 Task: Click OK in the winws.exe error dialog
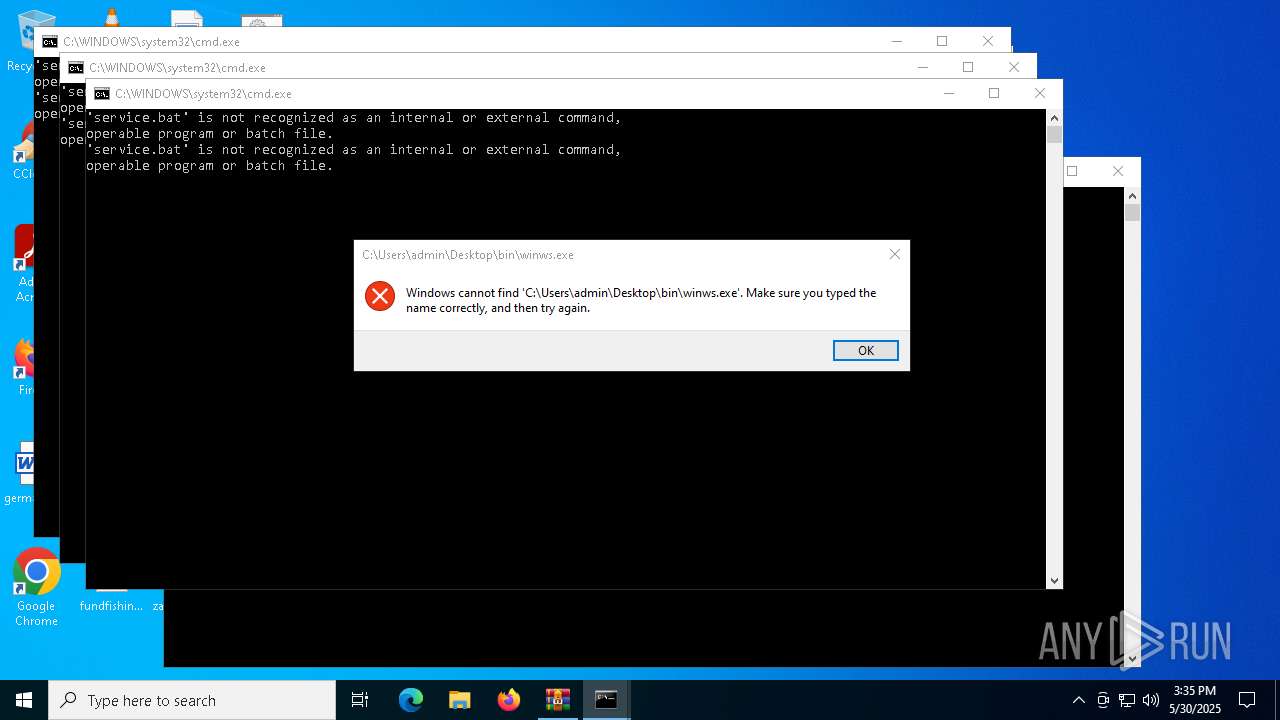click(866, 350)
